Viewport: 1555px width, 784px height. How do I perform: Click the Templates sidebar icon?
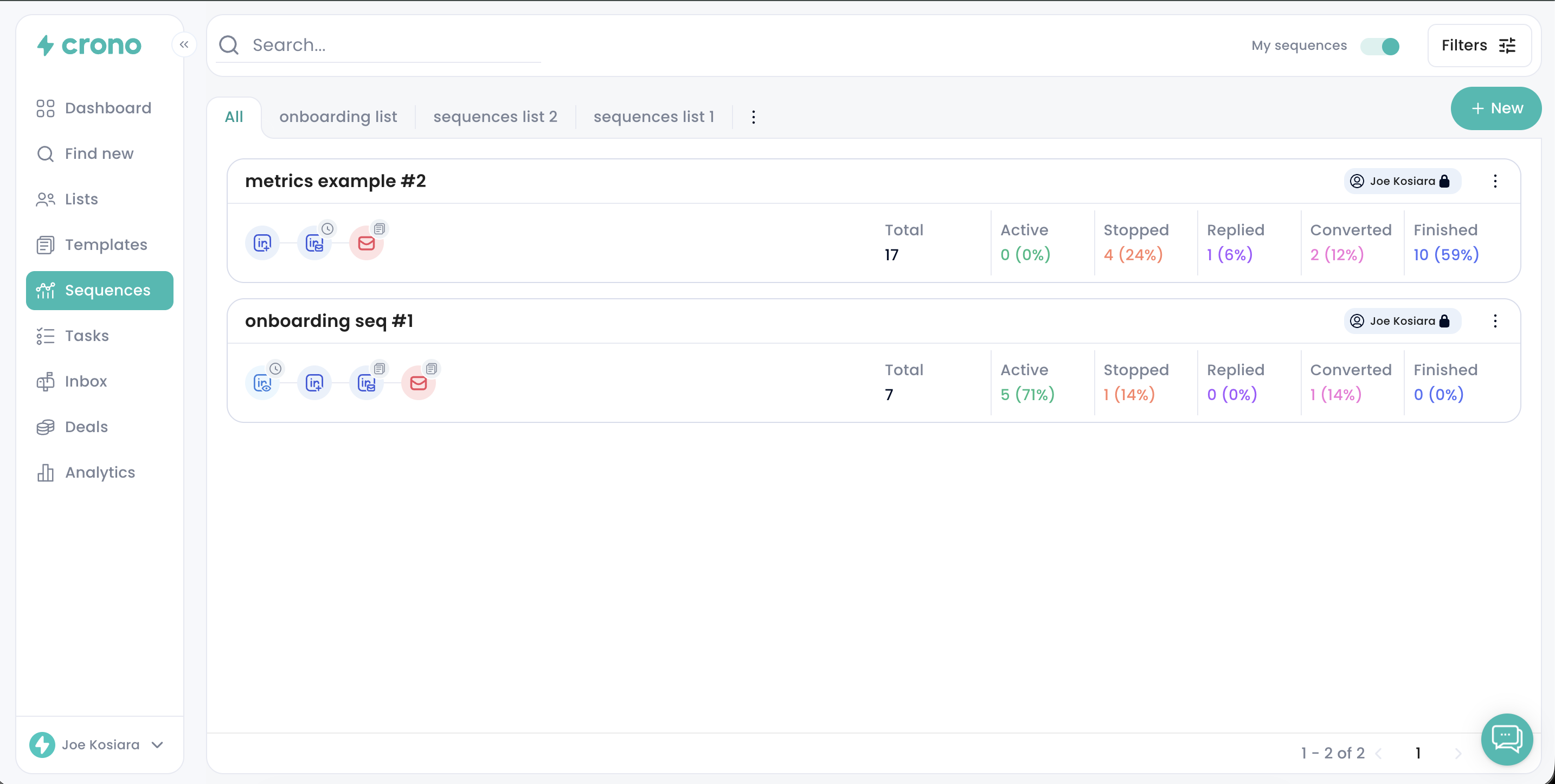pyautogui.click(x=46, y=245)
